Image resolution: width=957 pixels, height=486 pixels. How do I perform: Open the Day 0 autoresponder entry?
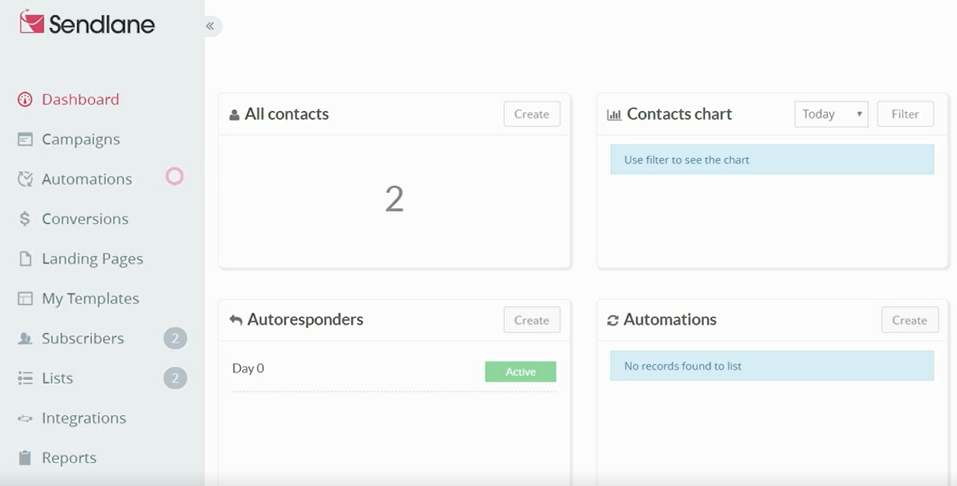click(x=248, y=368)
